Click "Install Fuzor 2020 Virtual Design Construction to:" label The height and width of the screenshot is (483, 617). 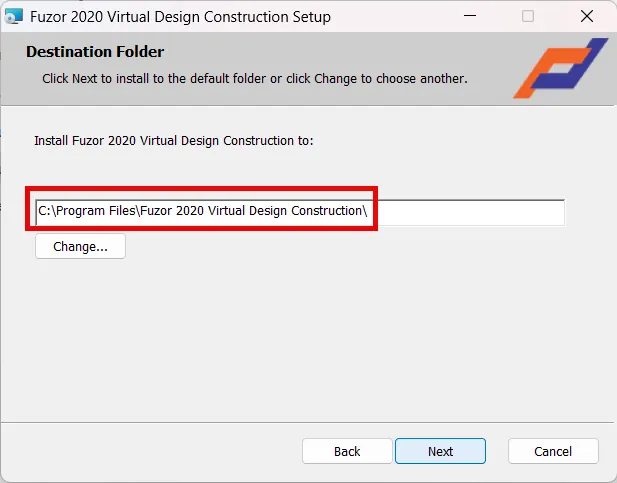[x=174, y=141]
